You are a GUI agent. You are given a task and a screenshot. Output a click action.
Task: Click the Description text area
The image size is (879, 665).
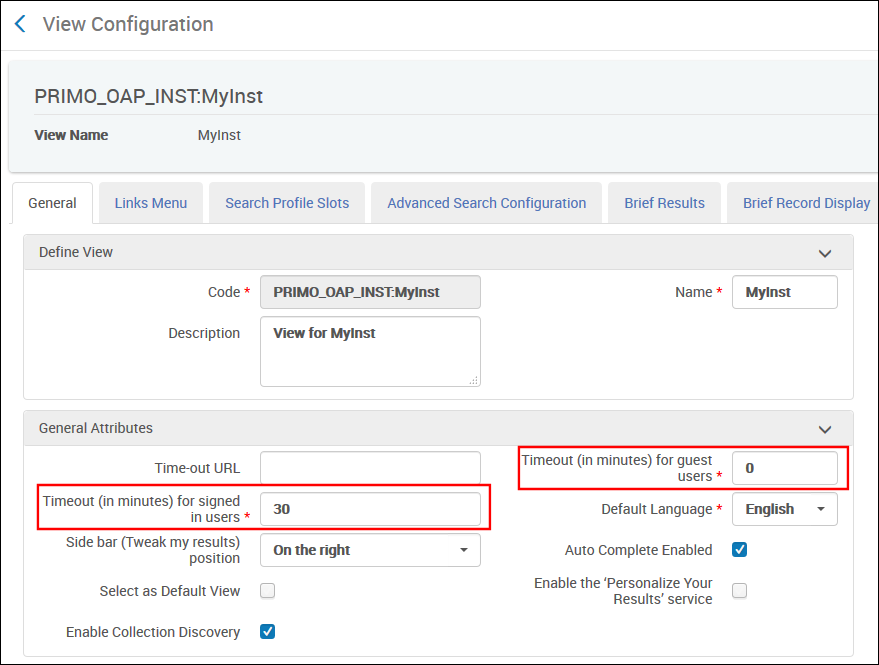(x=370, y=351)
